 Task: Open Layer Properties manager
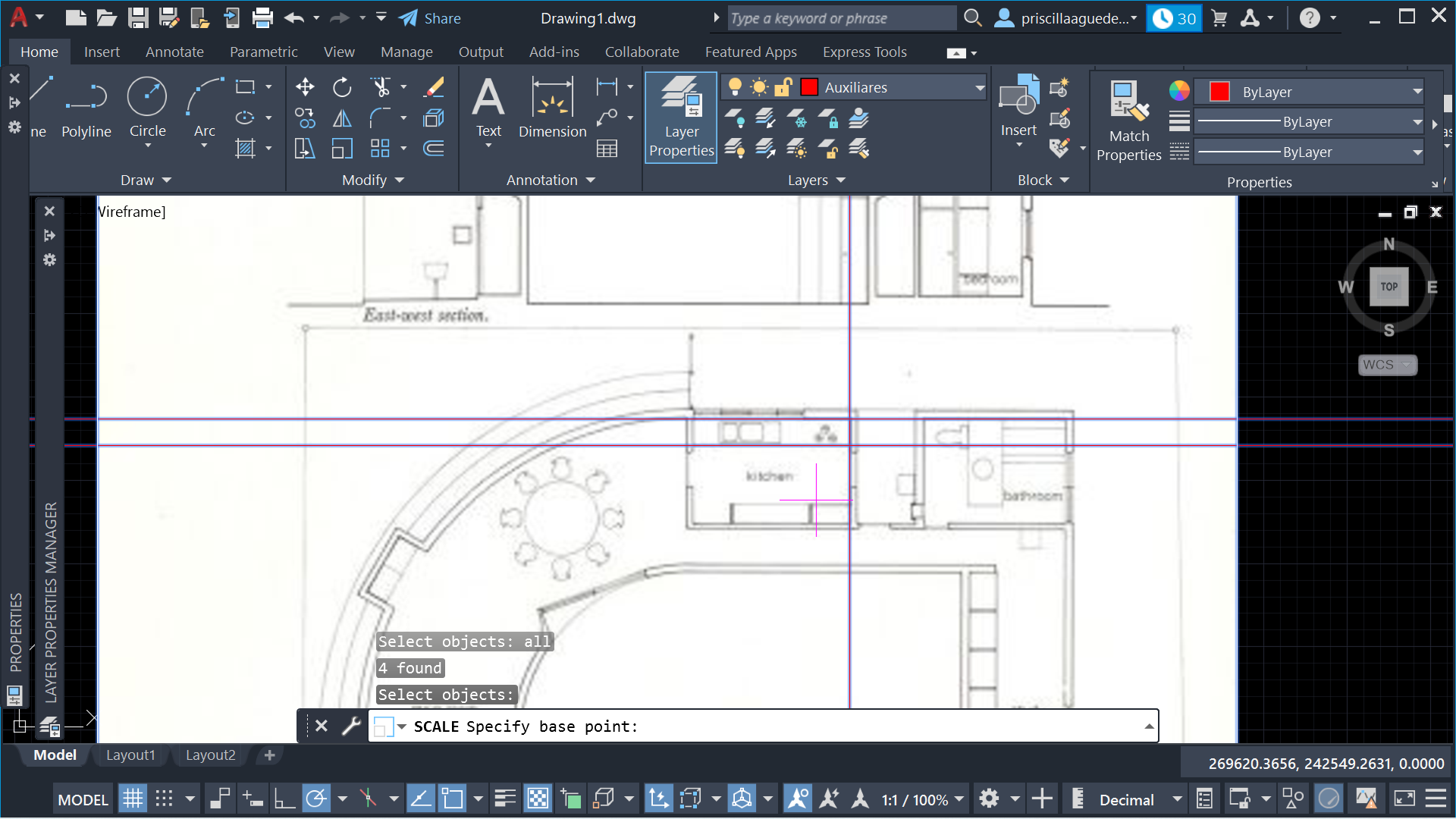[x=681, y=118]
